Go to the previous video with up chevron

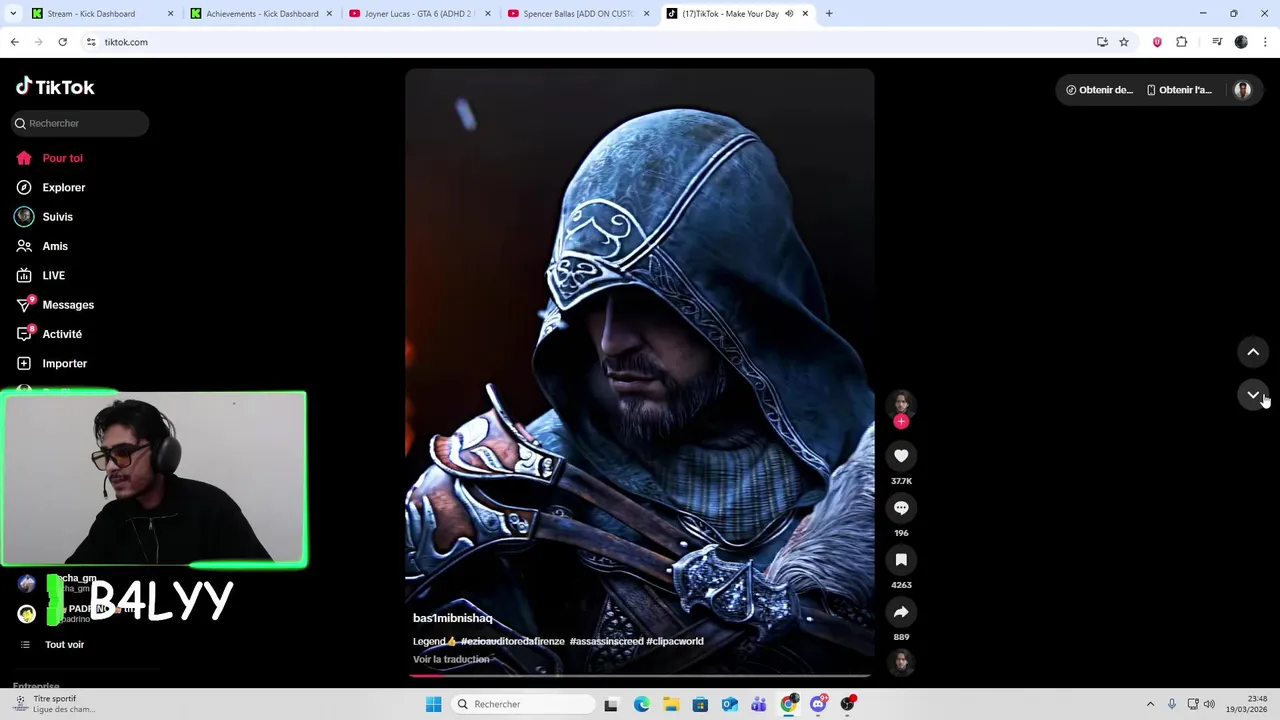tap(1253, 352)
